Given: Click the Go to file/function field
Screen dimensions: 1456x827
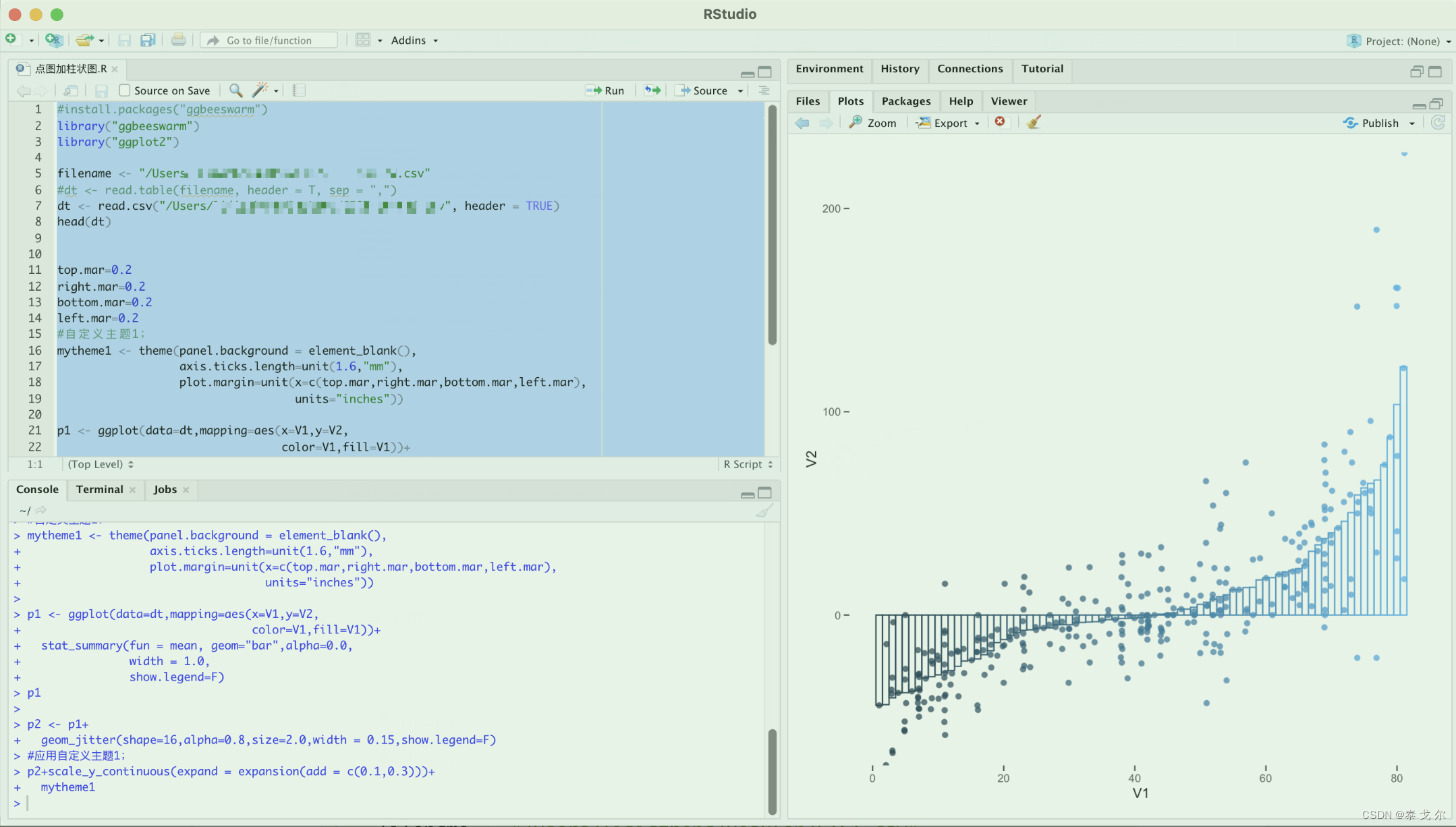Looking at the screenshot, I should point(269,40).
